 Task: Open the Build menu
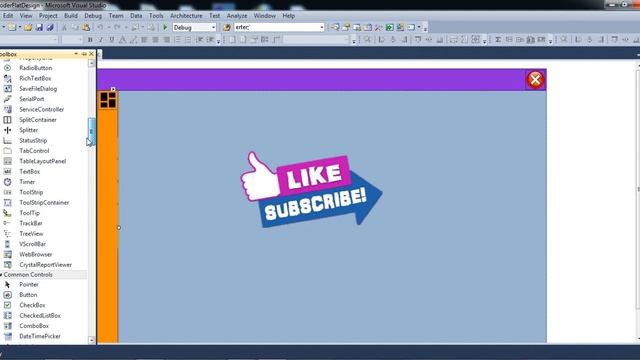click(71, 16)
